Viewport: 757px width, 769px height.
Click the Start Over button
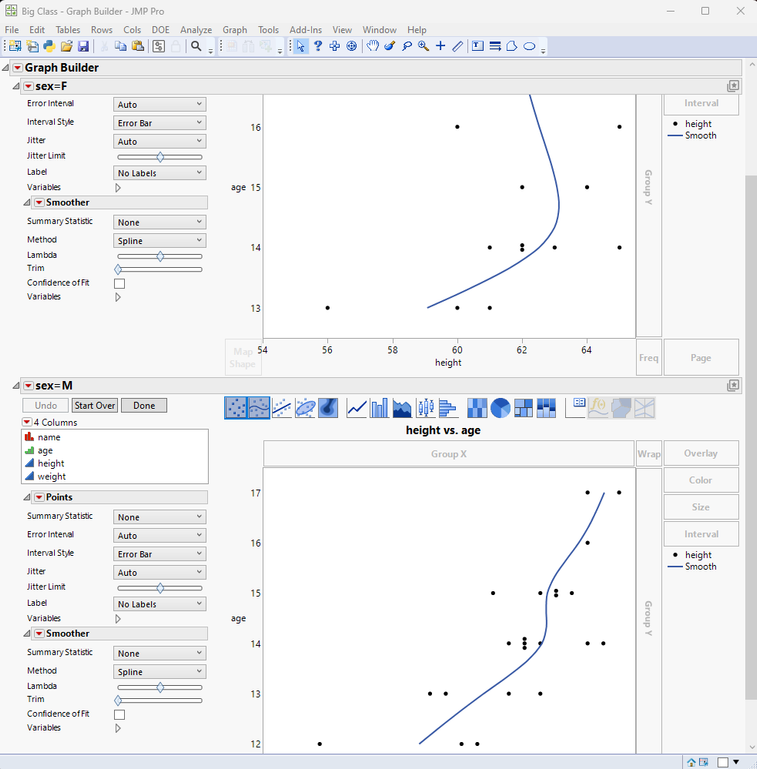95,406
